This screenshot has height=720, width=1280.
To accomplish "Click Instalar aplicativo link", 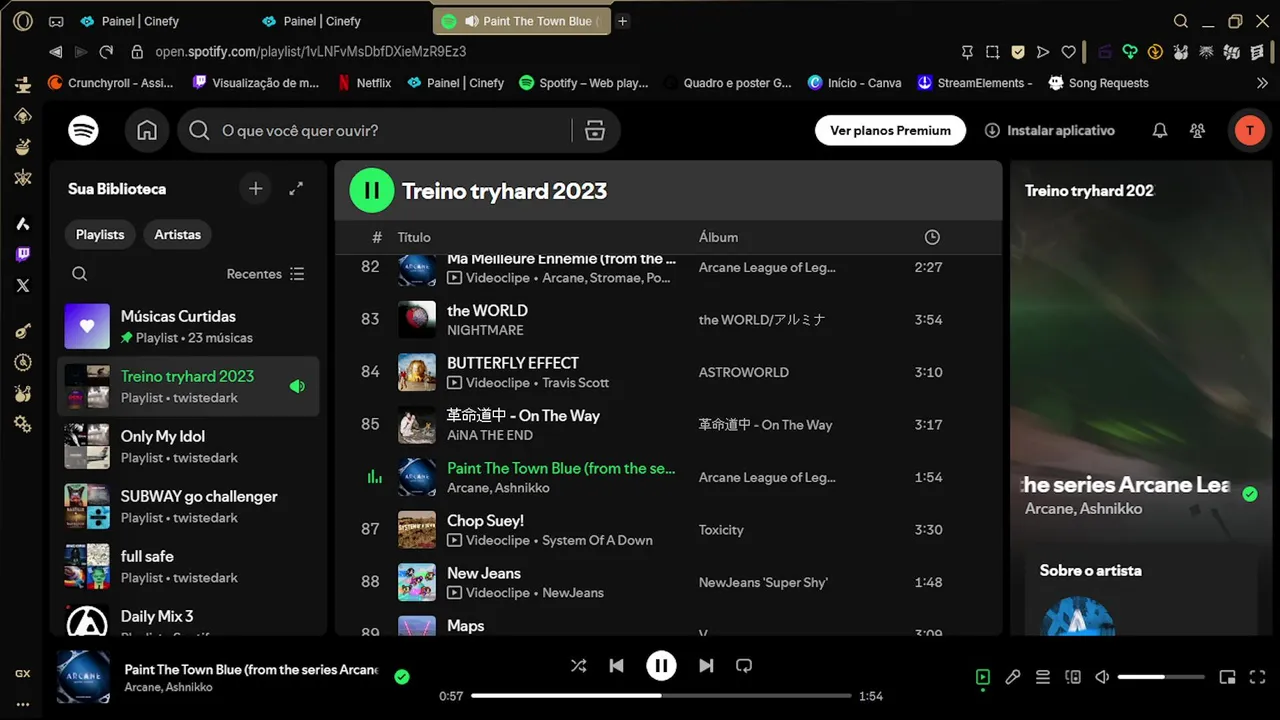I will pos(1049,130).
